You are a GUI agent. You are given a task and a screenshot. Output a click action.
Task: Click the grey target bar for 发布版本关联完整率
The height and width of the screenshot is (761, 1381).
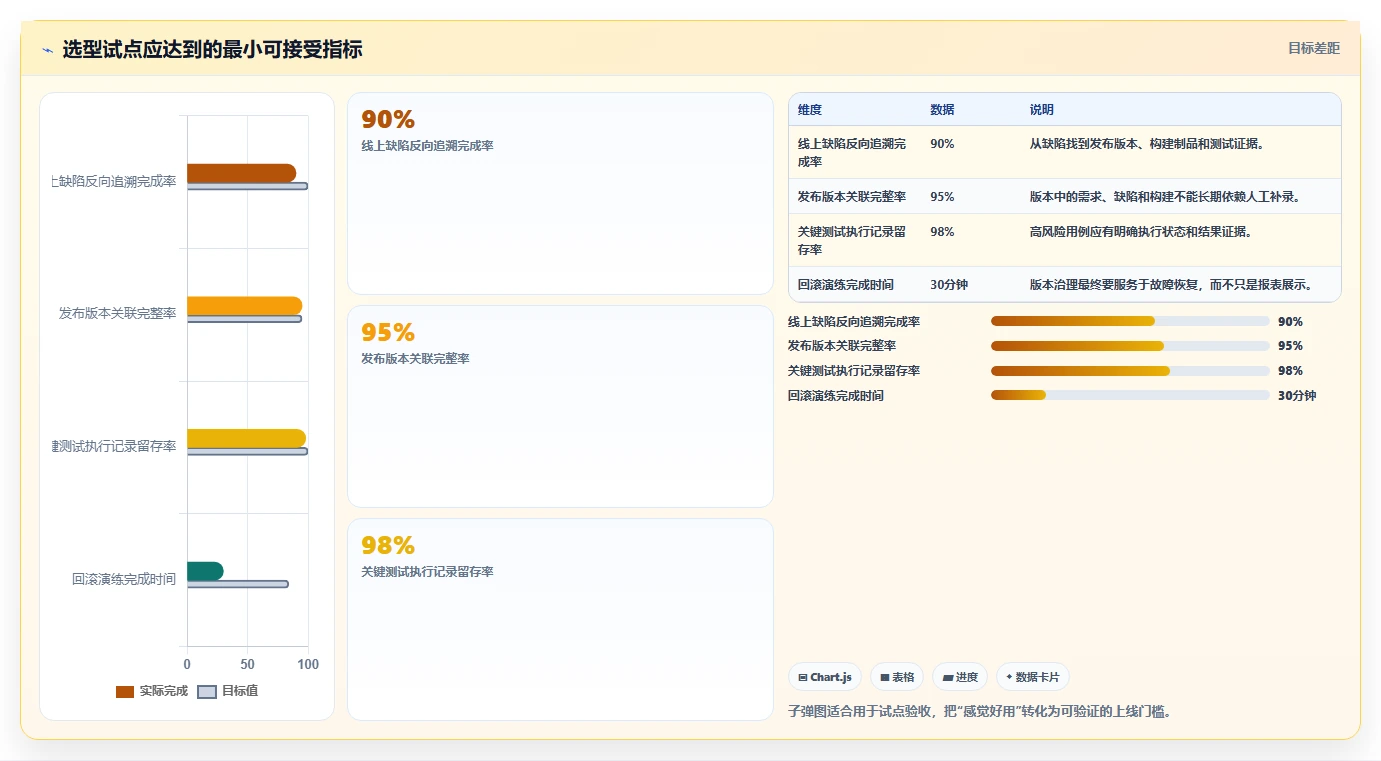(x=244, y=319)
